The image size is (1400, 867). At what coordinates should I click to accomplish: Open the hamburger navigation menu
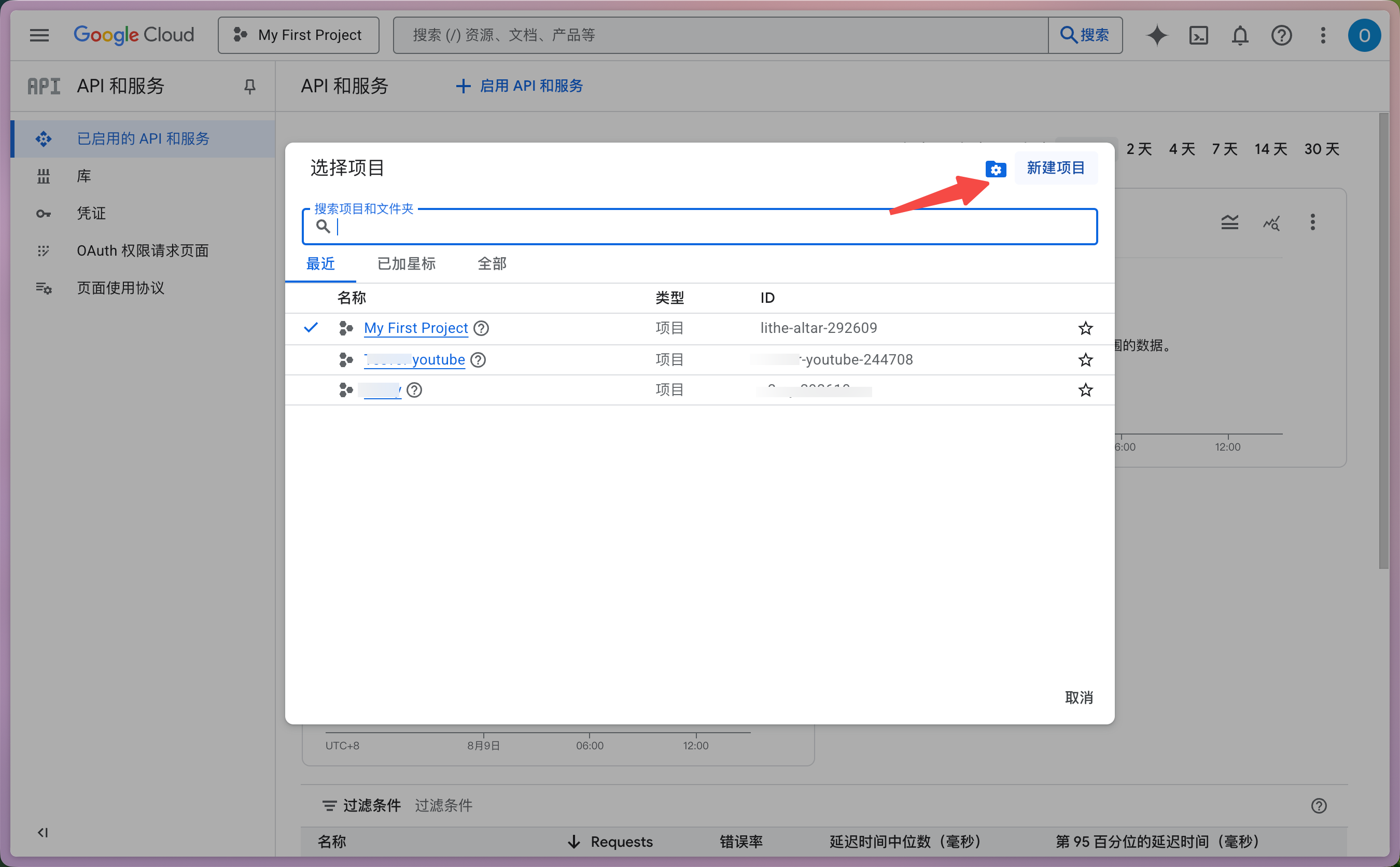coord(39,36)
